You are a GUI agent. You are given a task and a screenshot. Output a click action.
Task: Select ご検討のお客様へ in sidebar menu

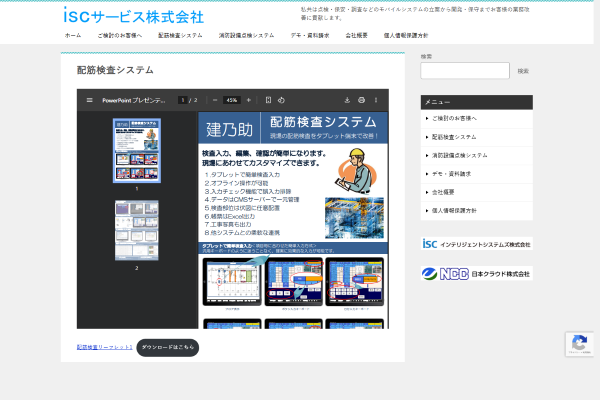(x=477, y=119)
